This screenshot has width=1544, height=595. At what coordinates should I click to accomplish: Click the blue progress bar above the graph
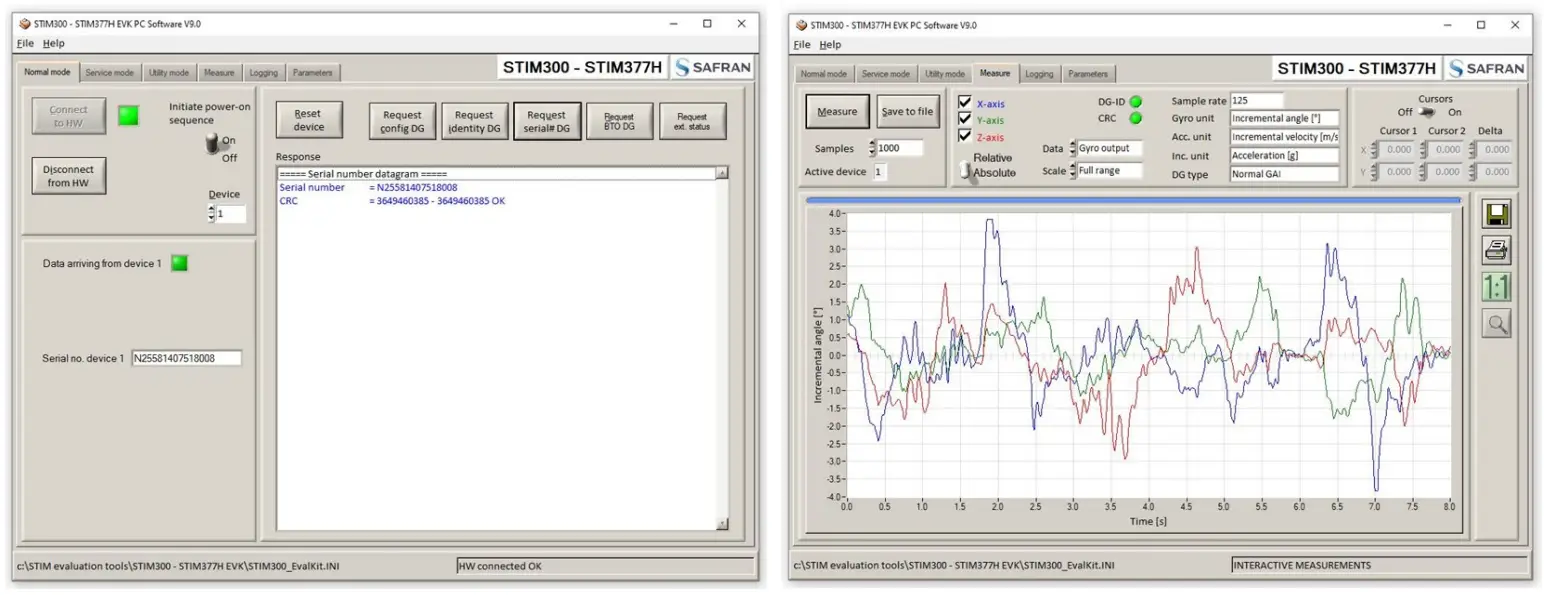tap(1133, 200)
